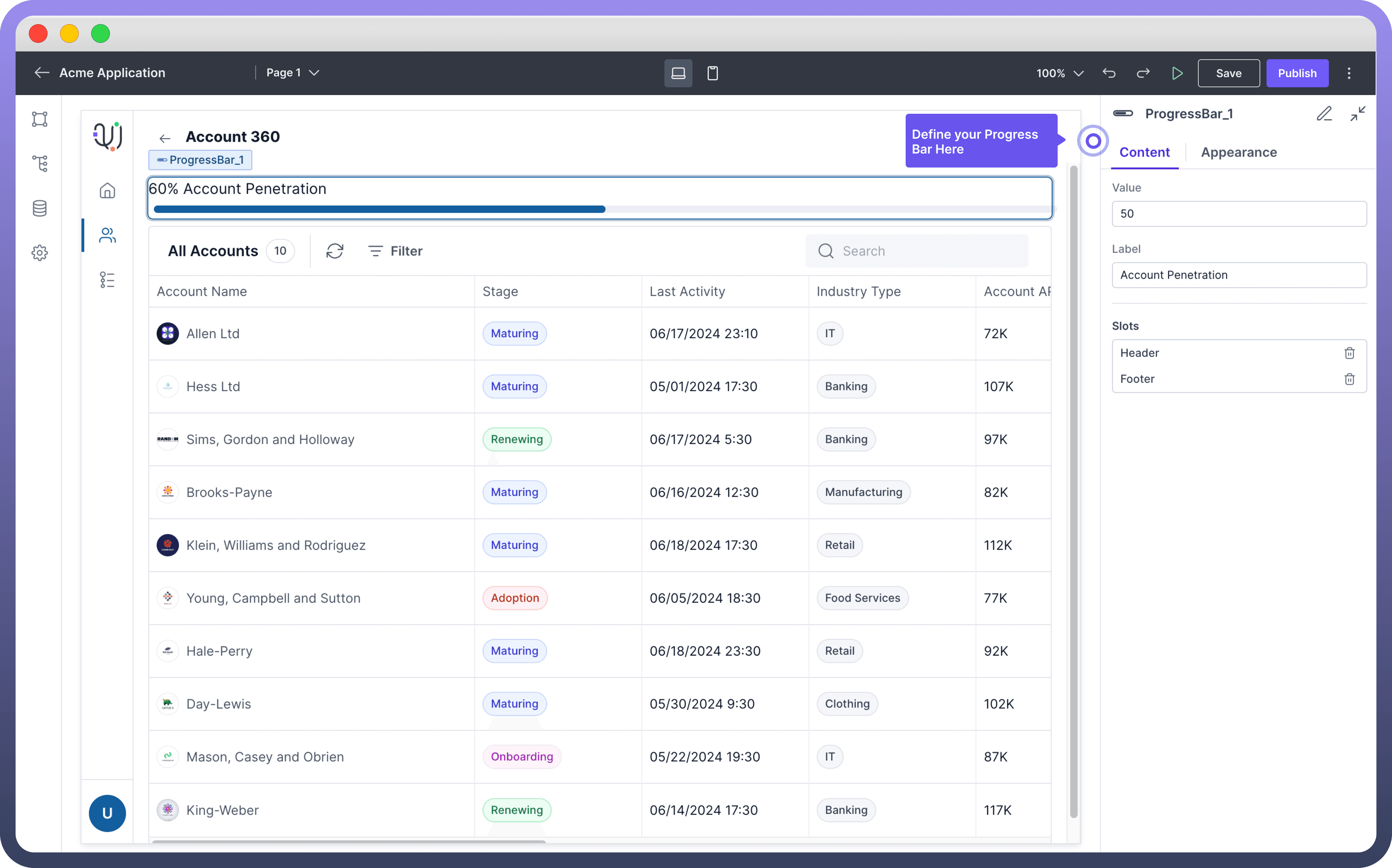Open the three-dot more options menu

click(1349, 73)
